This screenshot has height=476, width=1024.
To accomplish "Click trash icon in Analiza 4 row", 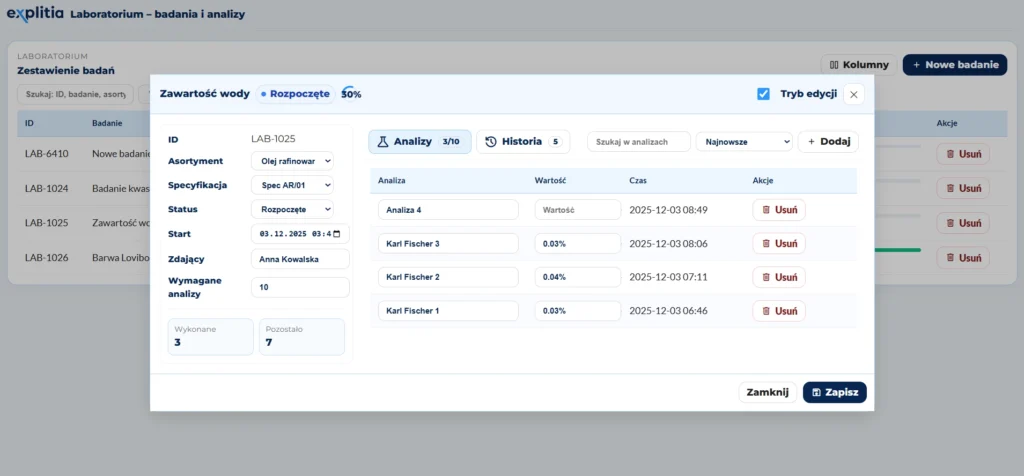I will pos(766,210).
